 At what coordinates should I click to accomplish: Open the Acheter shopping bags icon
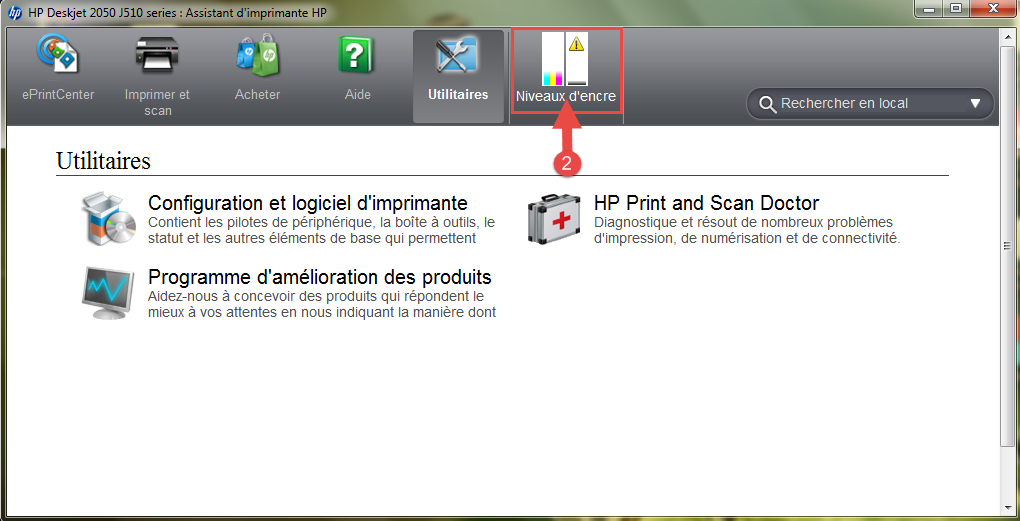click(257, 53)
